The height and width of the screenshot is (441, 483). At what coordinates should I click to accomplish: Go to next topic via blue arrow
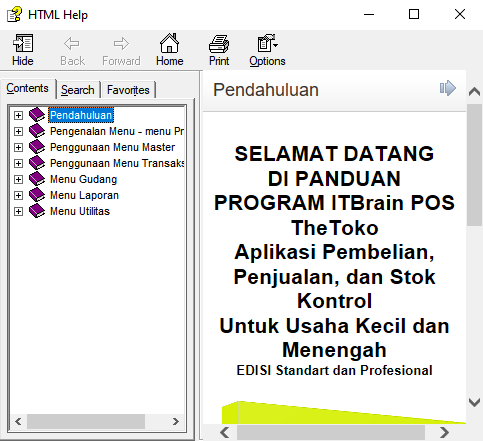pyautogui.click(x=448, y=88)
